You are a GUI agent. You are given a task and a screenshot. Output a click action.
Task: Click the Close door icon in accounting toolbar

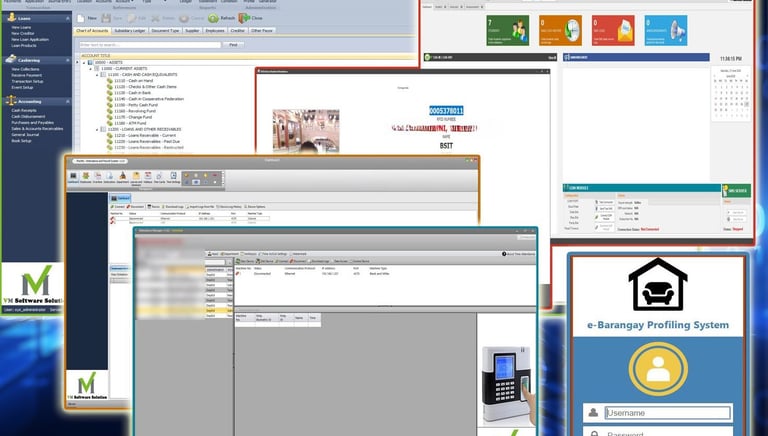click(x=244, y=18)
